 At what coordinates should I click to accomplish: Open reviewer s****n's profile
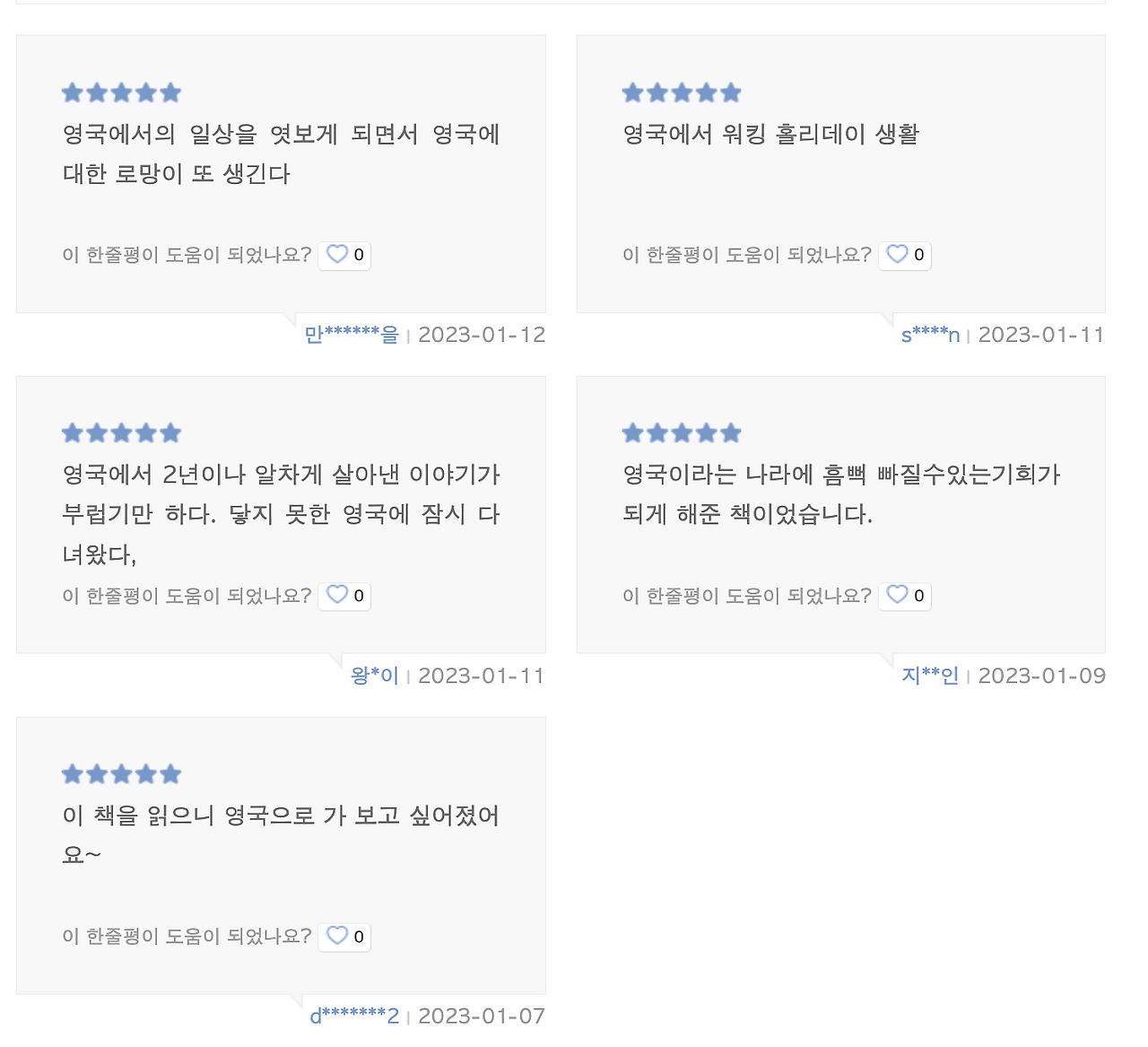click(x=931, y=334)
